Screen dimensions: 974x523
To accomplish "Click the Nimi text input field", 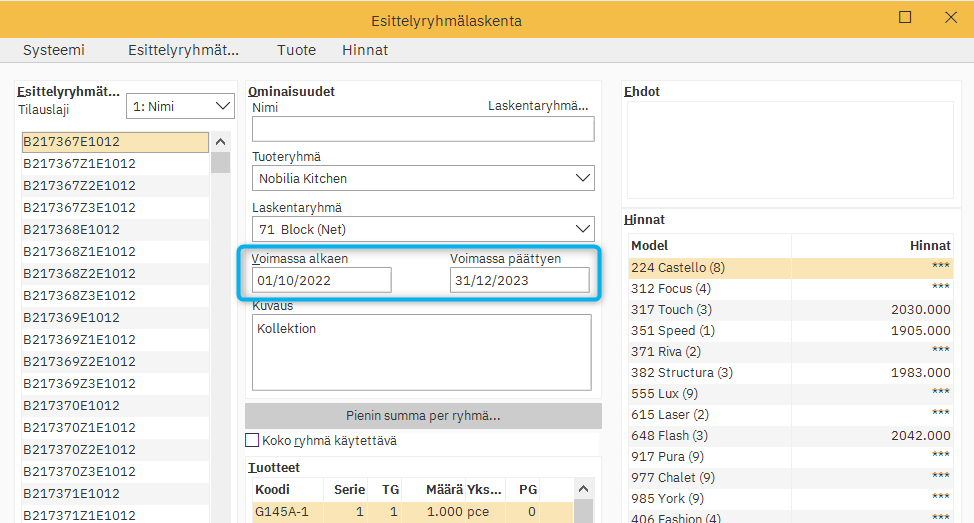I will pos(423,129).
